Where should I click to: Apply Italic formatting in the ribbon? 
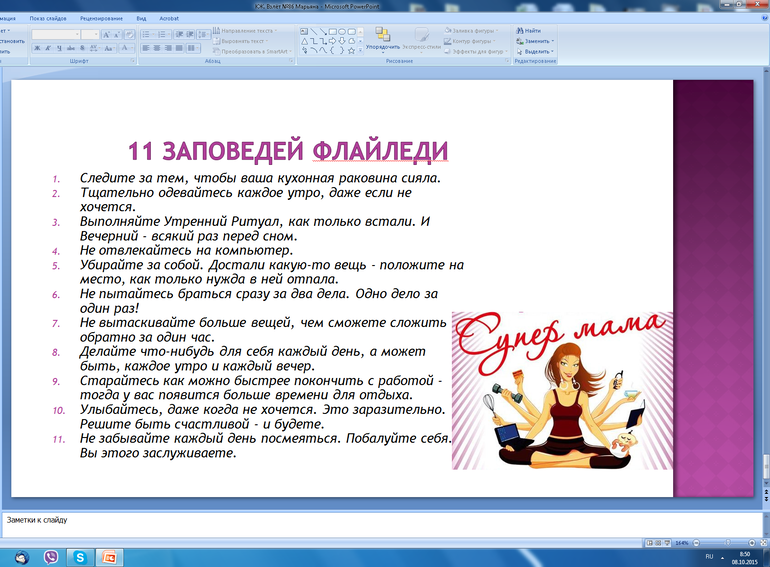point(47,48)
